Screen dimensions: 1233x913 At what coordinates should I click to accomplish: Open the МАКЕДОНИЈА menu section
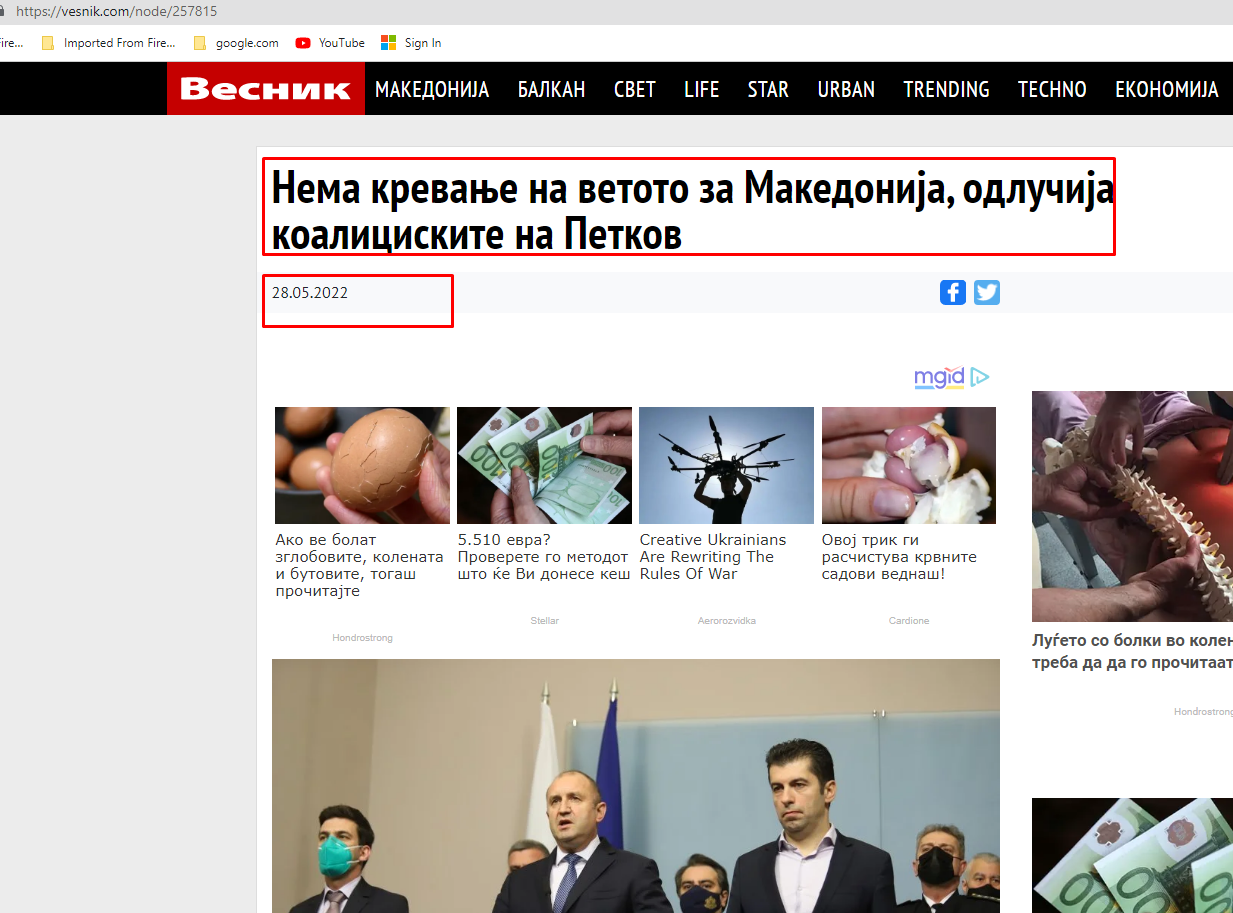click(x=432, y=89)
